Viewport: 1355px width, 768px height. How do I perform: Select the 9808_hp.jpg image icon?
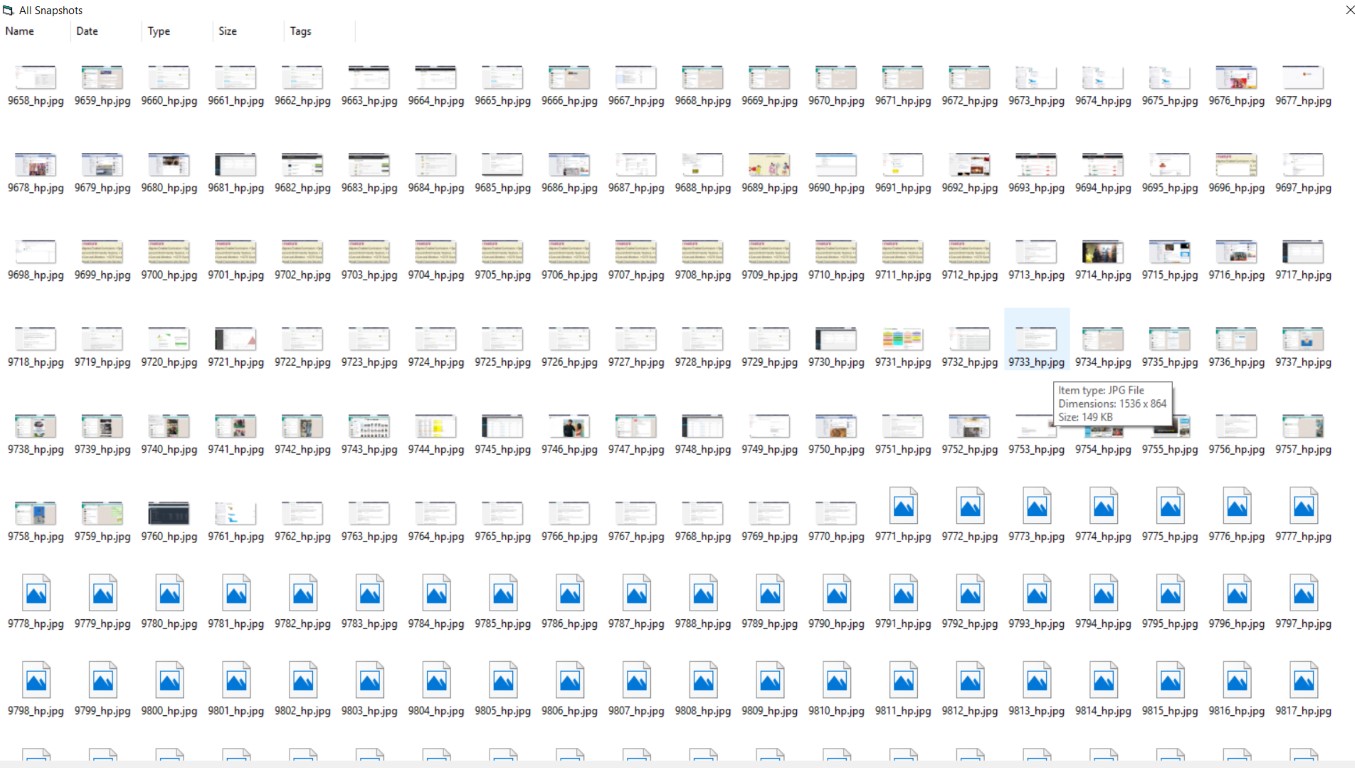703,681
